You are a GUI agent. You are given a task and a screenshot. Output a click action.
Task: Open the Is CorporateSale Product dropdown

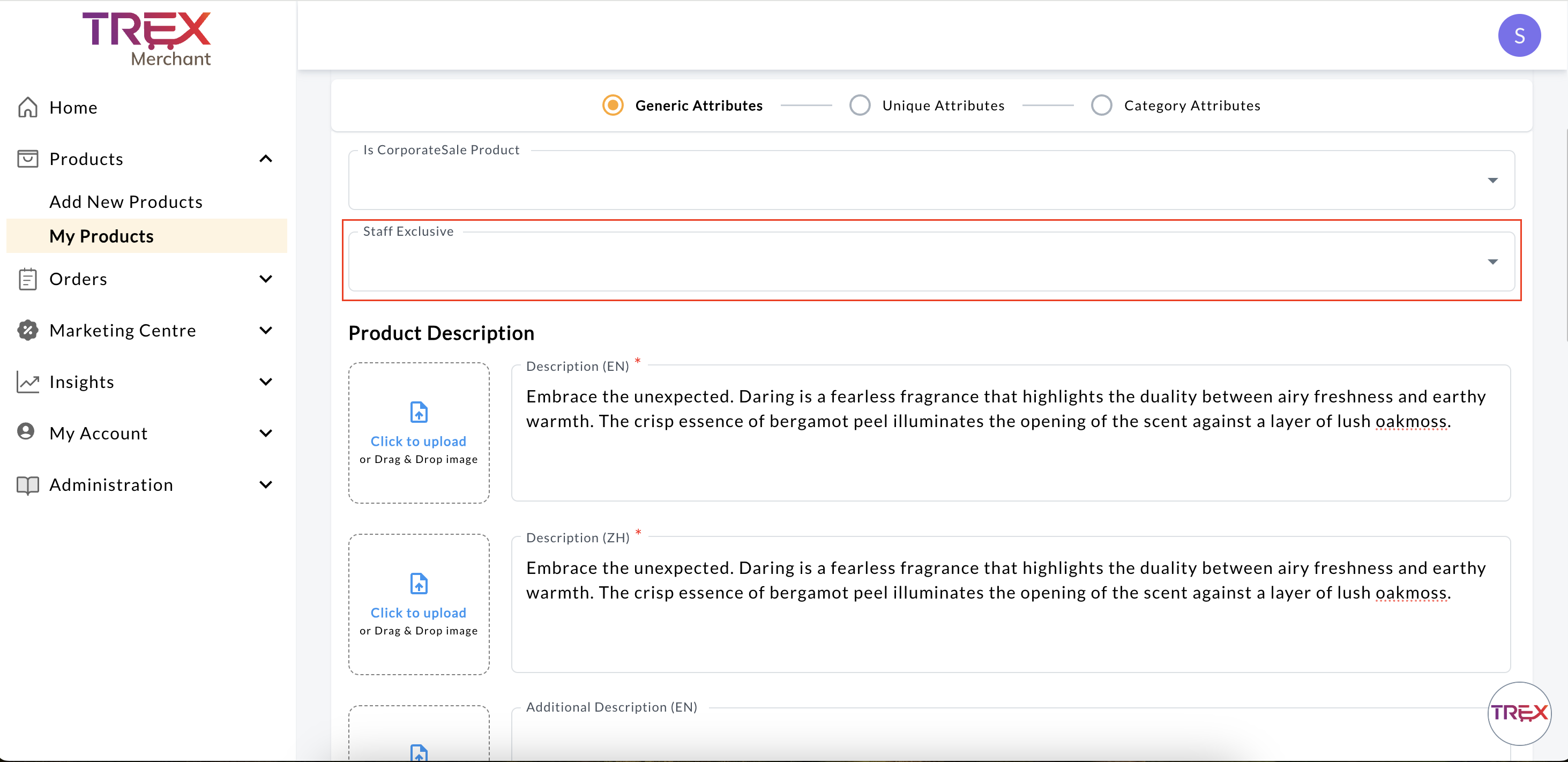pos(931,181)
